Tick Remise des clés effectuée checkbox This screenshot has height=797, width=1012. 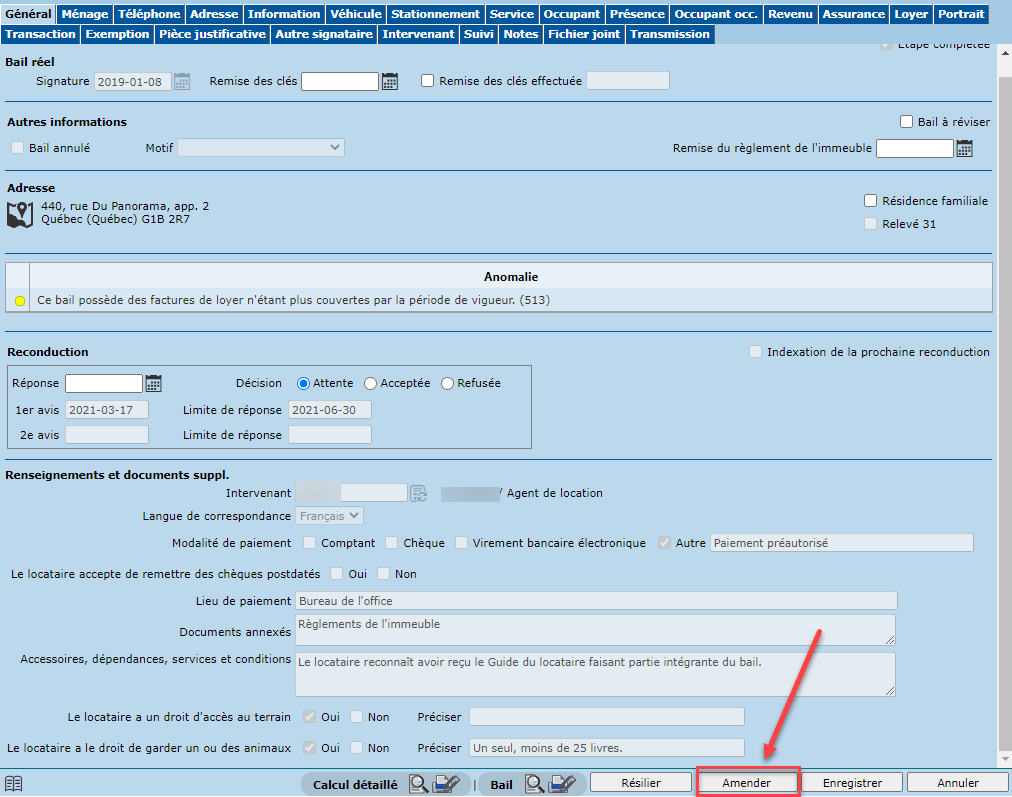(x=428, y=81)
